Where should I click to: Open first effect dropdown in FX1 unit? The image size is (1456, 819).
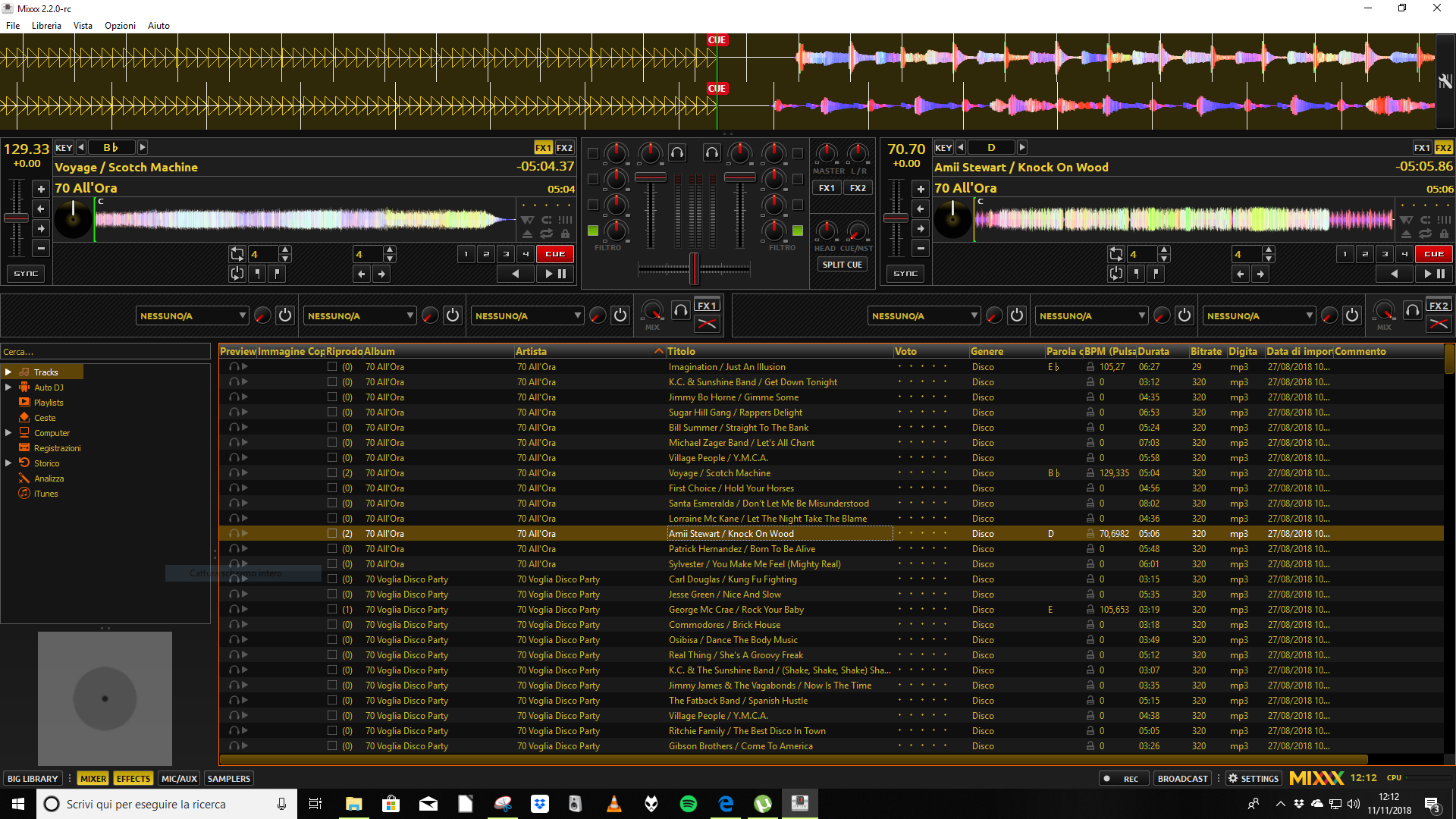[193, 315]
